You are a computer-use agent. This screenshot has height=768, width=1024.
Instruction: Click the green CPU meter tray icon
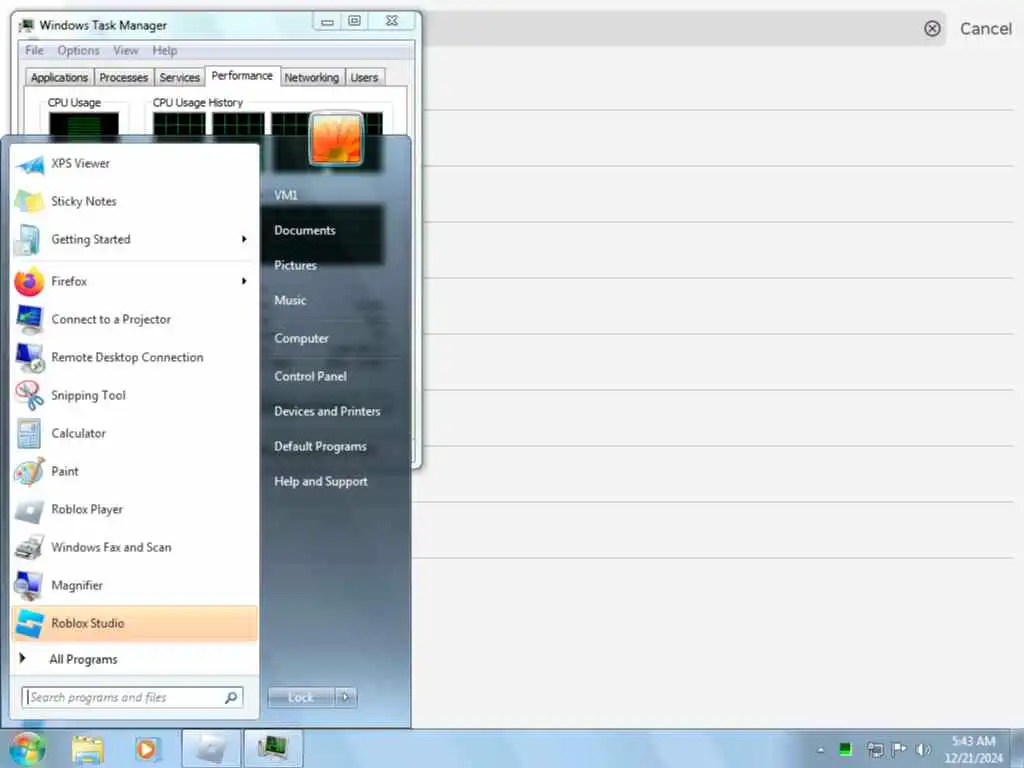[x=845, y=749]
